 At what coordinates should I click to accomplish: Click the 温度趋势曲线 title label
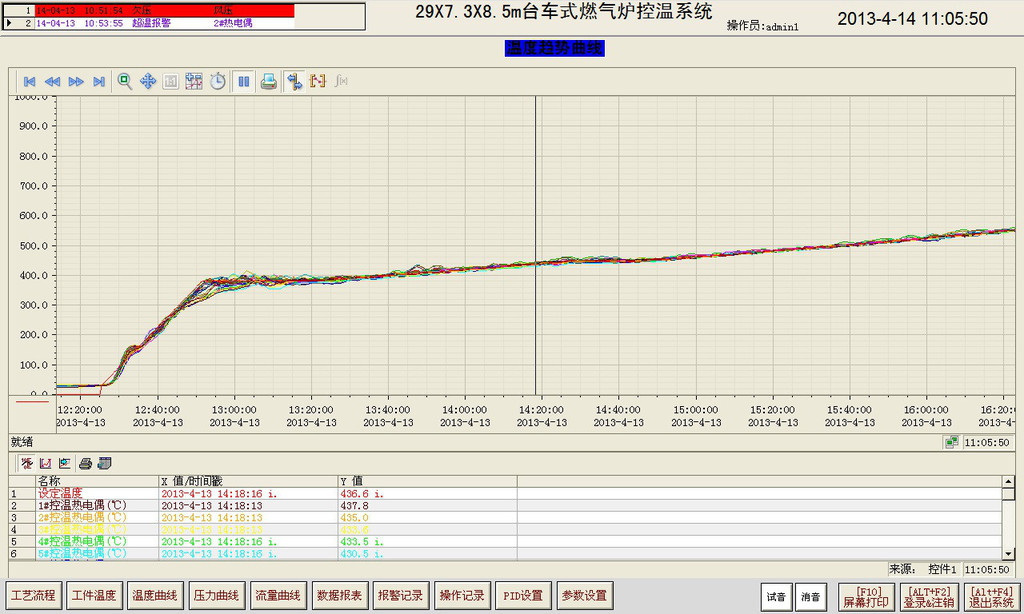click(554, 48)
